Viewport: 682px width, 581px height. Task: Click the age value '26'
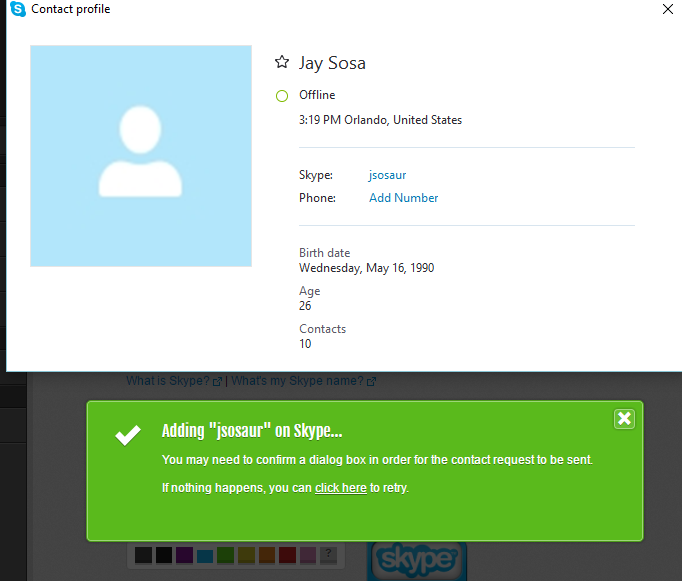[x=305, y=306]
